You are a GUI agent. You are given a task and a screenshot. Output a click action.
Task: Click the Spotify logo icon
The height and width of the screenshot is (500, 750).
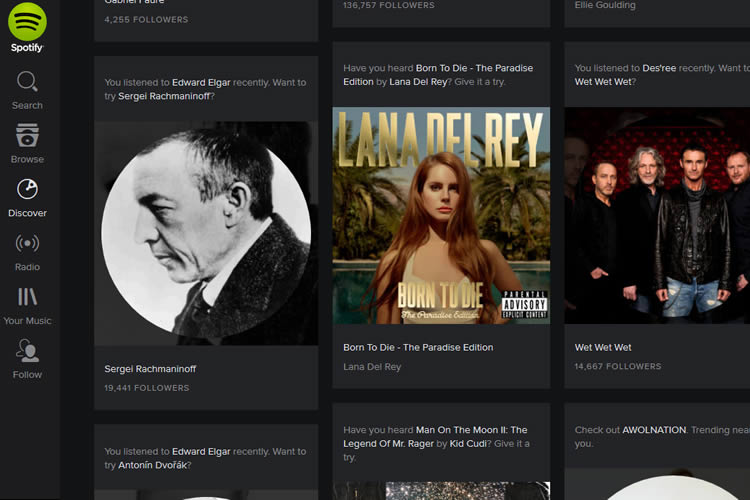[27, 21]
